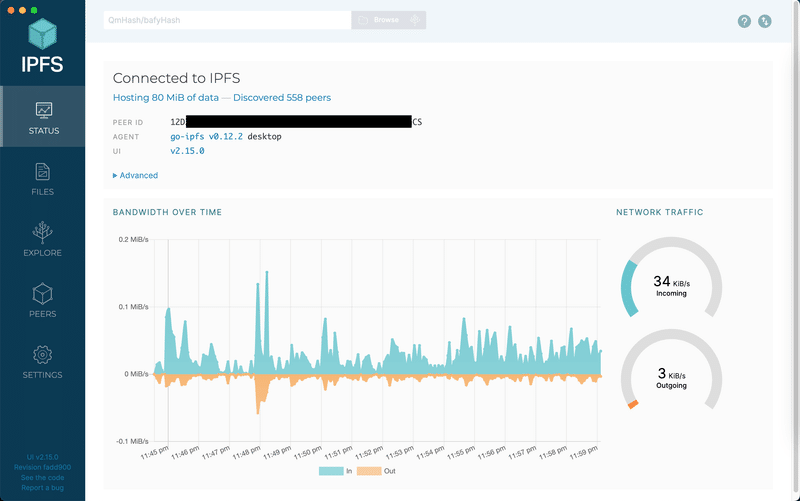
Task: Click Revision fadd900 link
Action: coord(42,467)
